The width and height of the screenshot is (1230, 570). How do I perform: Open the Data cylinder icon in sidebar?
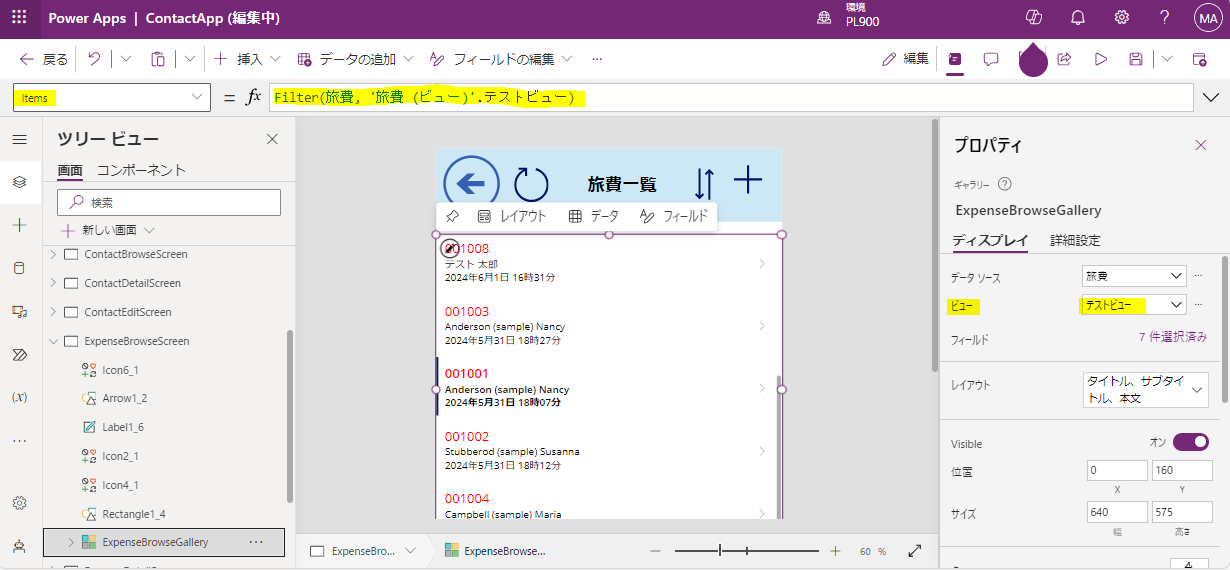(x=20, y=268)
